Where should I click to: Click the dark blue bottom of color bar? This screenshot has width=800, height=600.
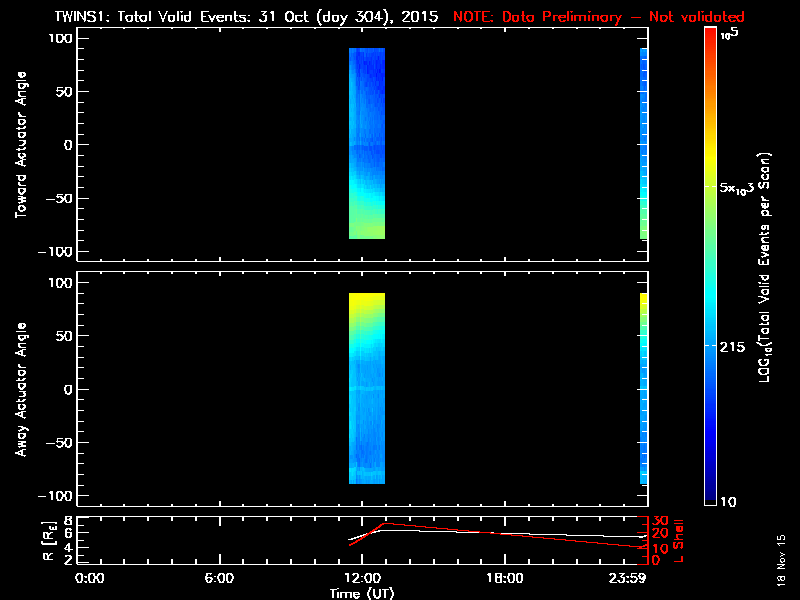(711, 497)
